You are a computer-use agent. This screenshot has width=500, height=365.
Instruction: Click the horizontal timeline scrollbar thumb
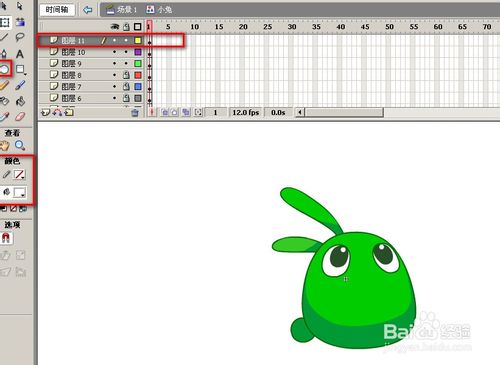(x=344, y=112)
